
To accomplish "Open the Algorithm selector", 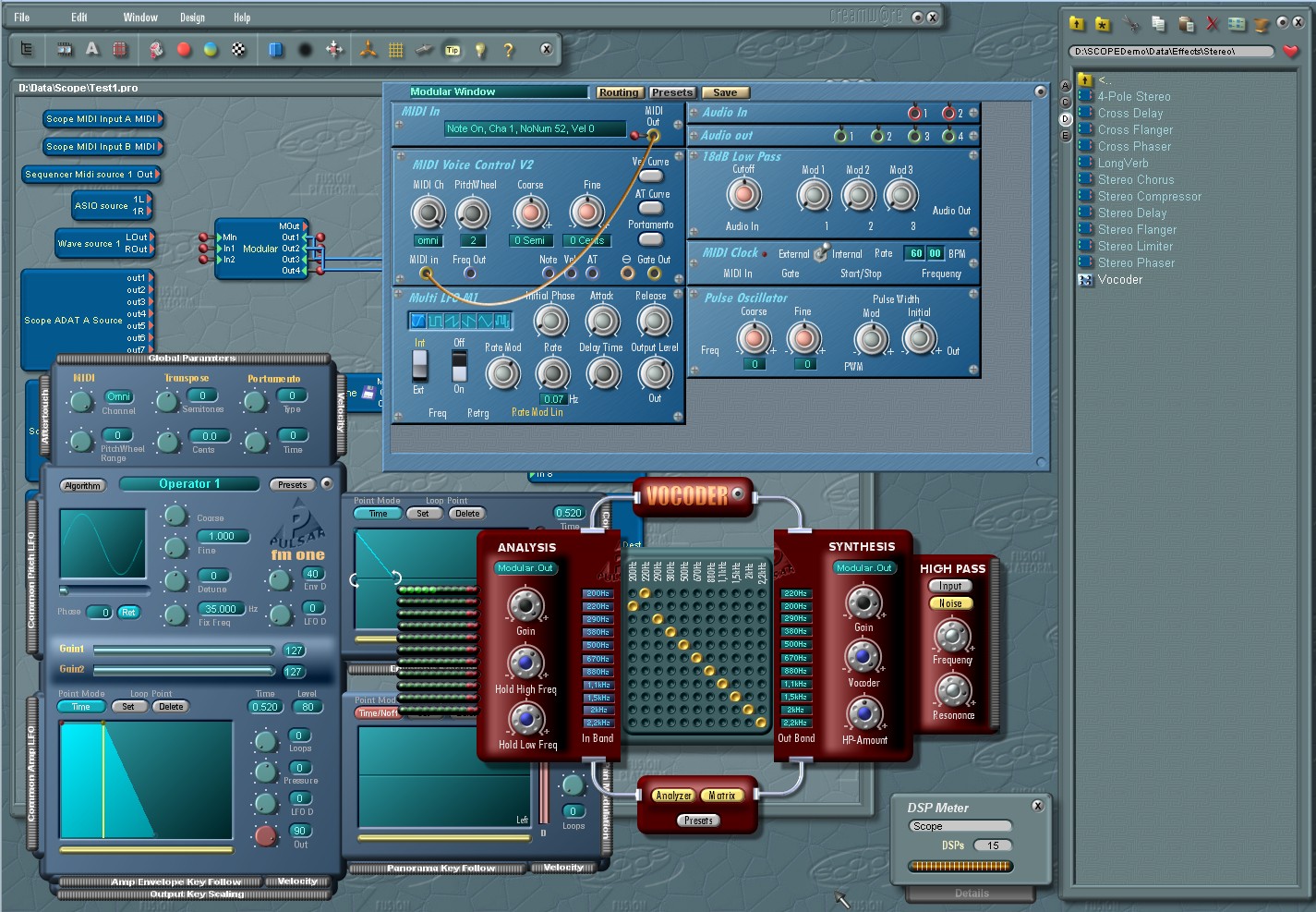I will [83, 485].
